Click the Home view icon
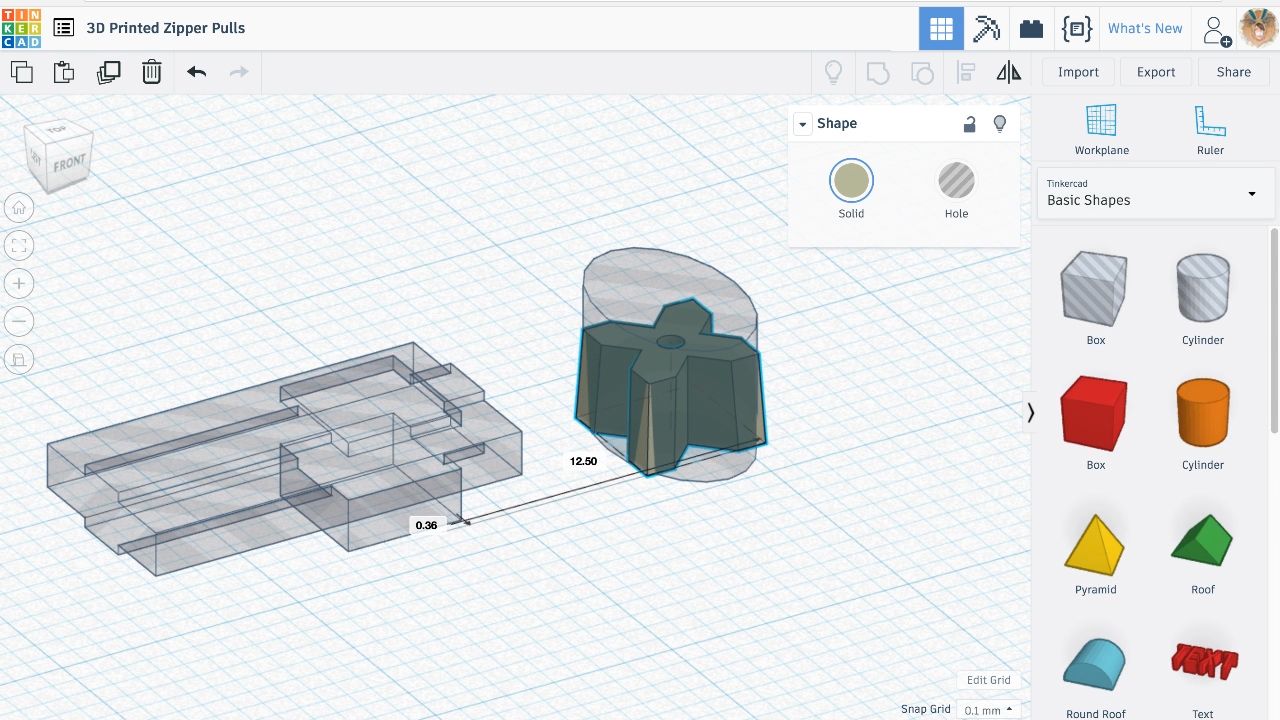The width and height of the screenshot is (1280, 720). point(19,207)
